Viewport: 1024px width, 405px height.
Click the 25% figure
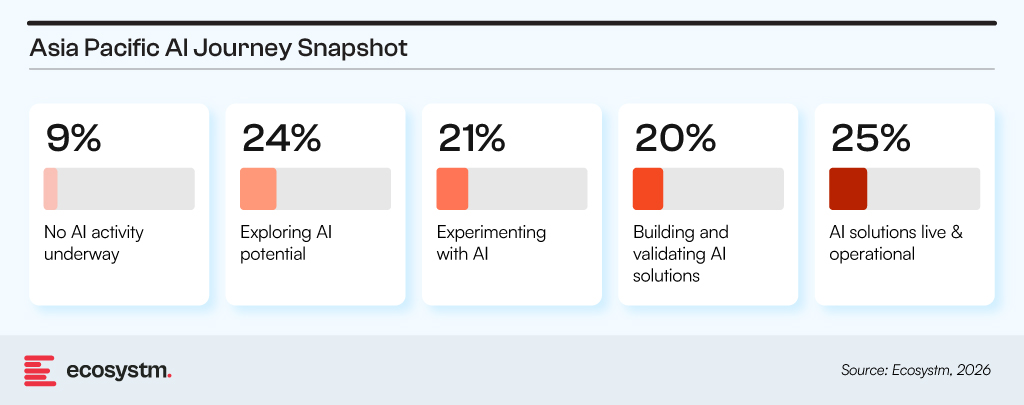coord(871,138)
